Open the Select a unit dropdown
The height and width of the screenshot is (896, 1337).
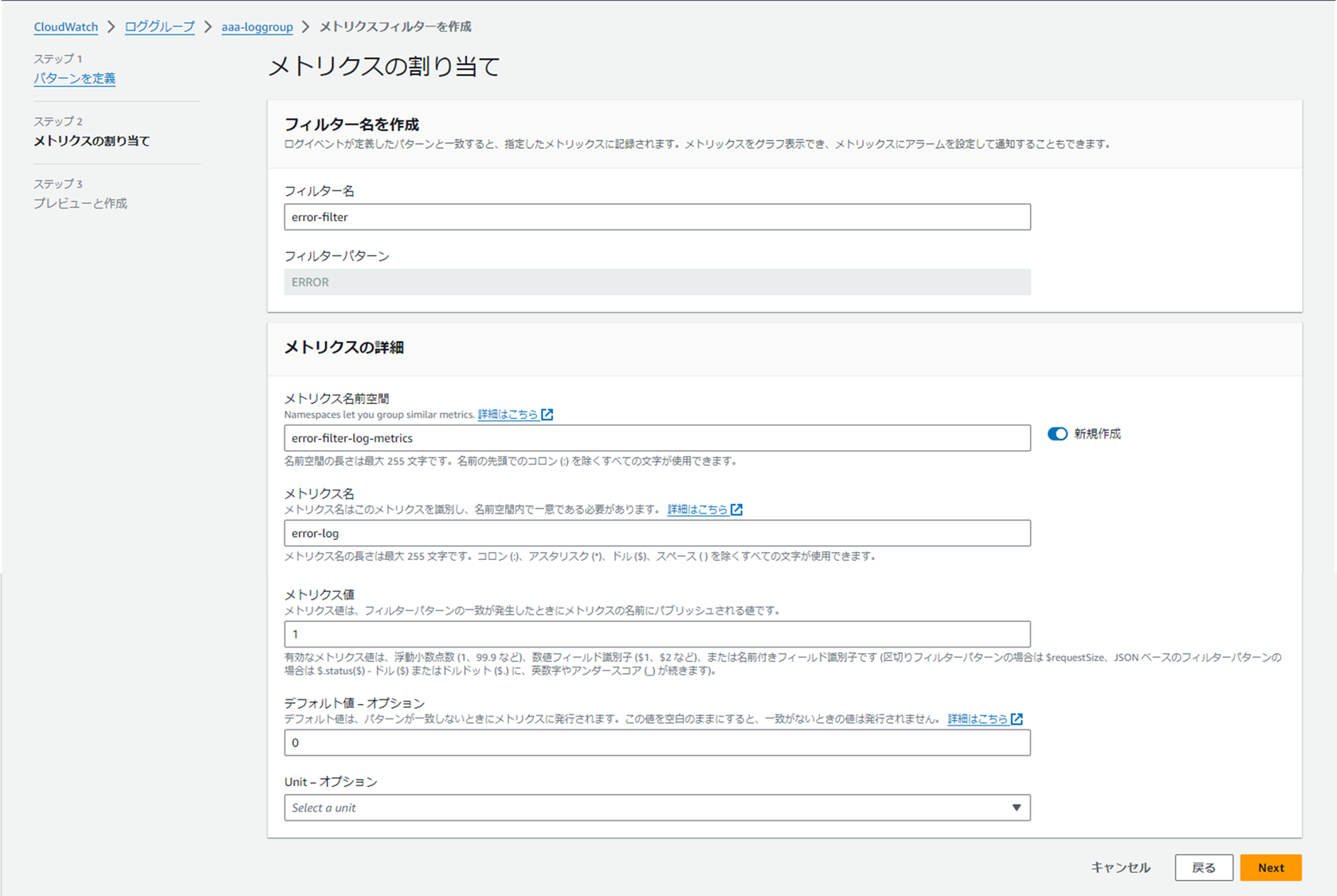click(x=657, y=808)
